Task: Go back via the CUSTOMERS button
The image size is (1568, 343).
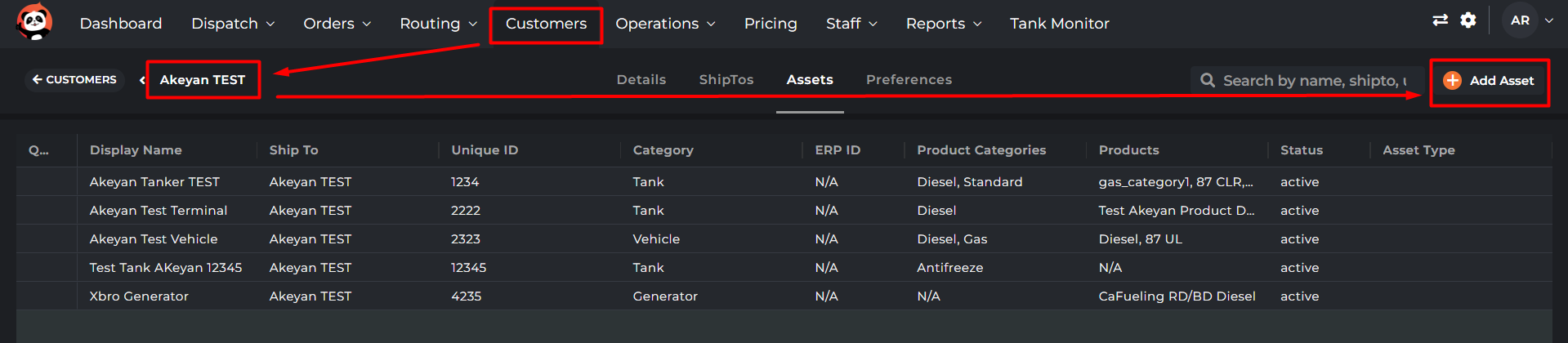Action: [74, 79]
